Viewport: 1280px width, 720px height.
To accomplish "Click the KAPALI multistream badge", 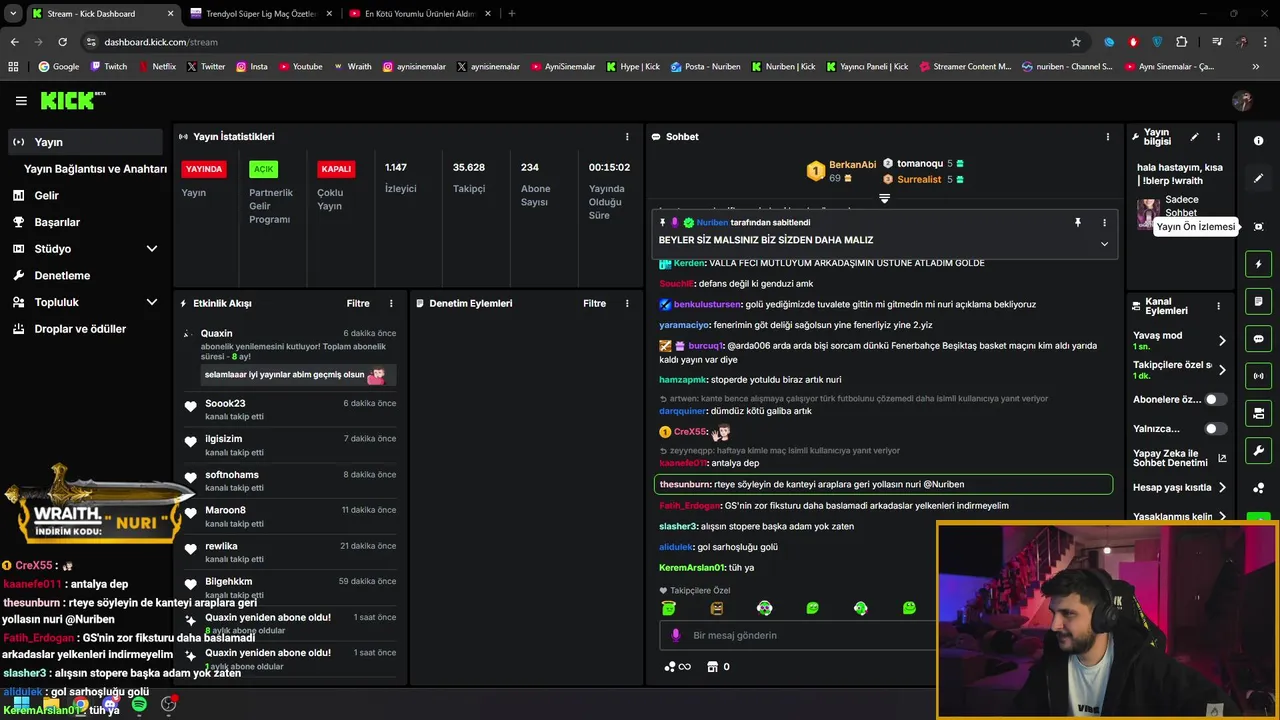I will tap(336, 169).
